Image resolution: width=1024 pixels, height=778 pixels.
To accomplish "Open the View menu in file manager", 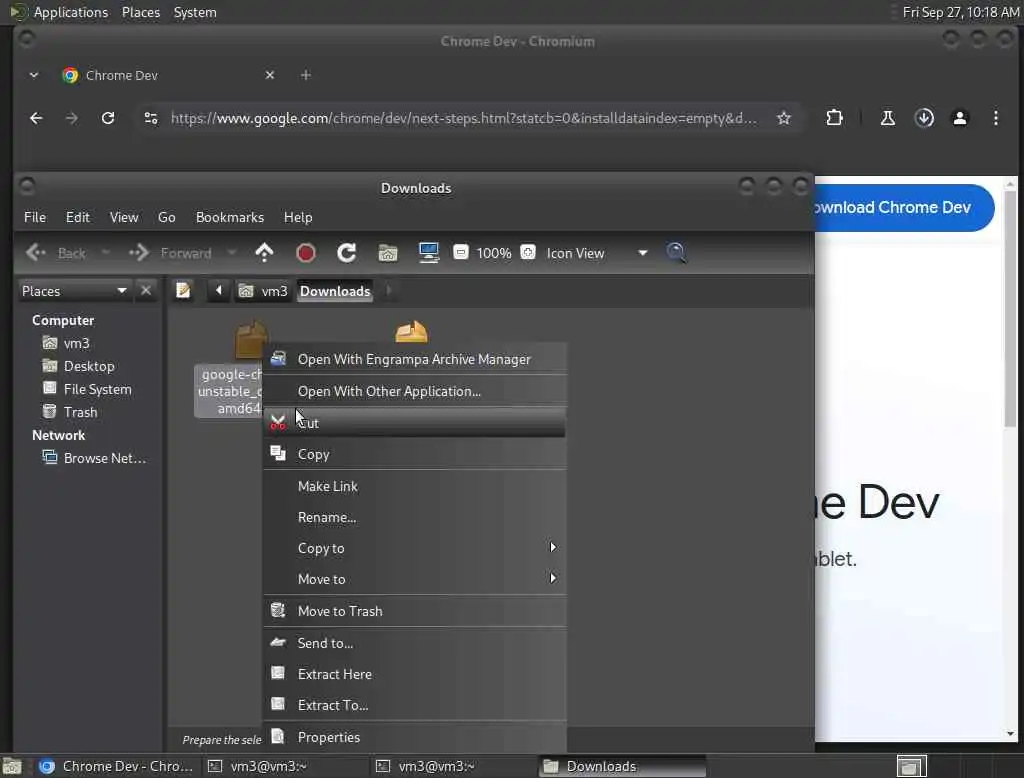I will pyautogui.click(x=124, y=217).
